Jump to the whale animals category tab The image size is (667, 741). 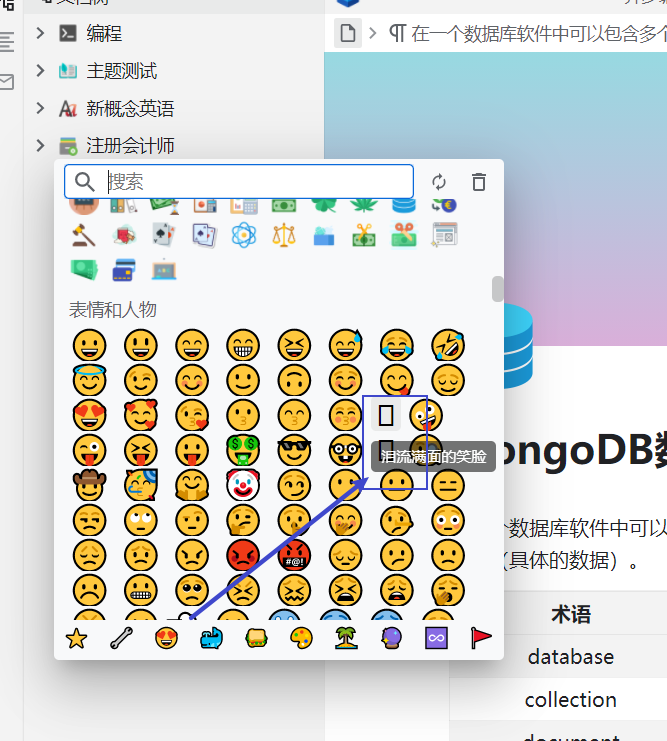tap(211, 638)
